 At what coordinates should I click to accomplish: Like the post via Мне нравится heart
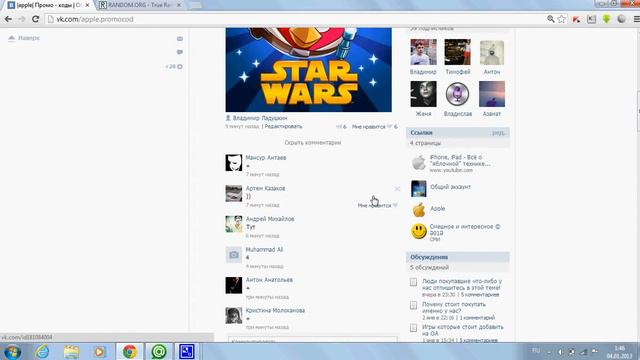coord(374,127)
